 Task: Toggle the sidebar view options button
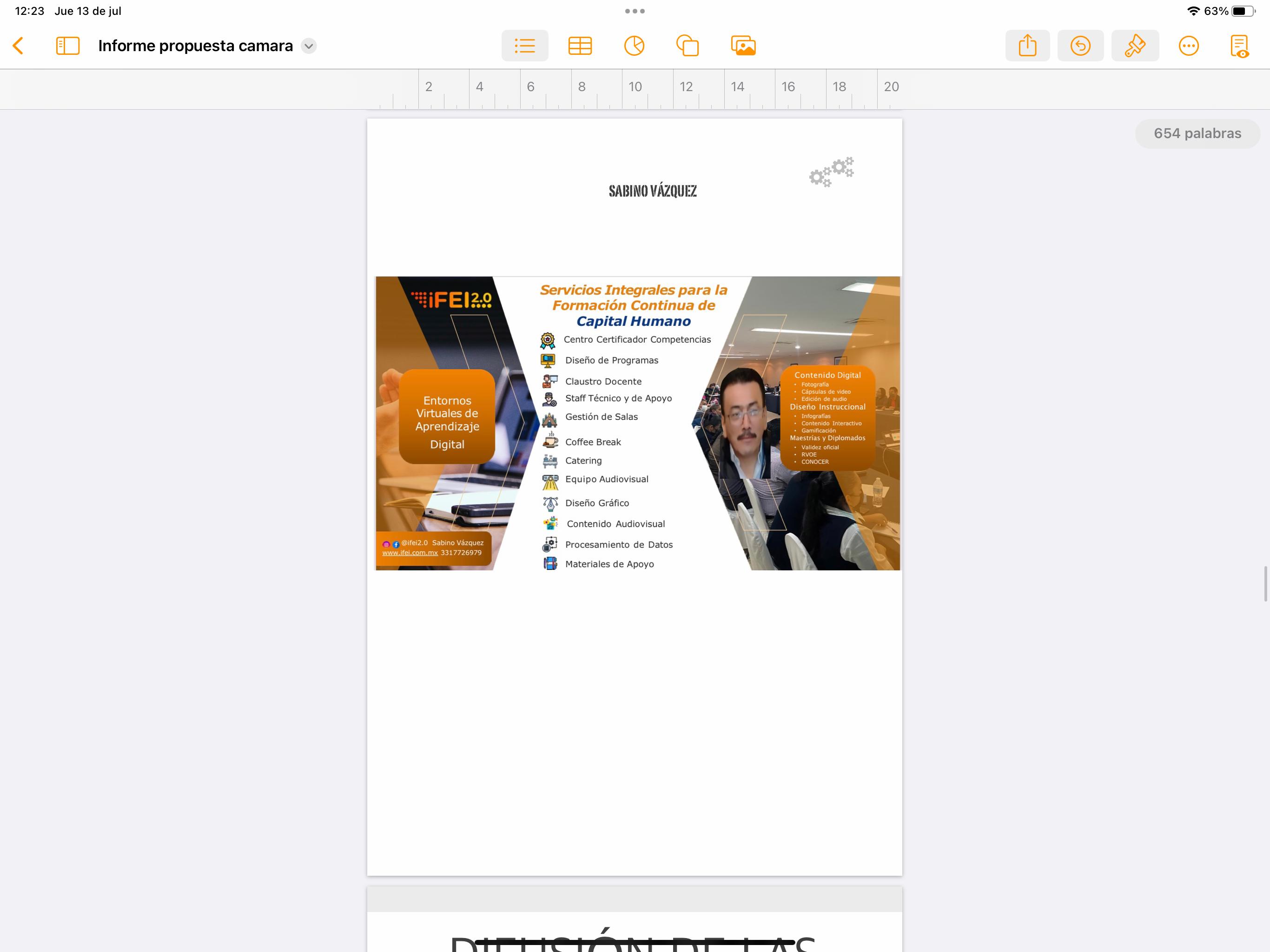[68, 46]
